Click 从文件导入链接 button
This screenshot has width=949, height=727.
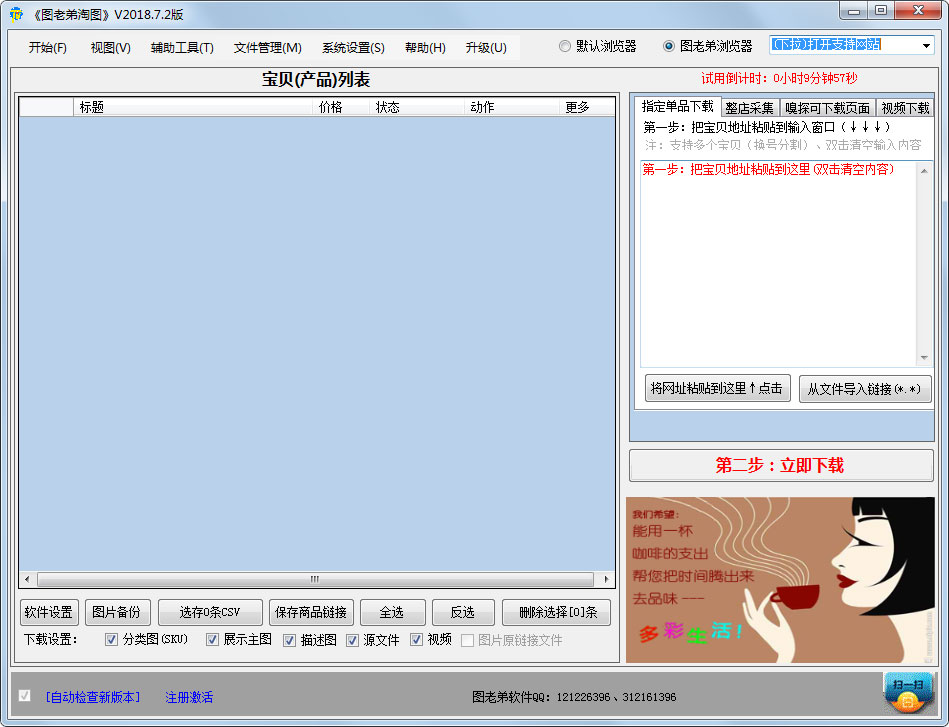point(864,389)
